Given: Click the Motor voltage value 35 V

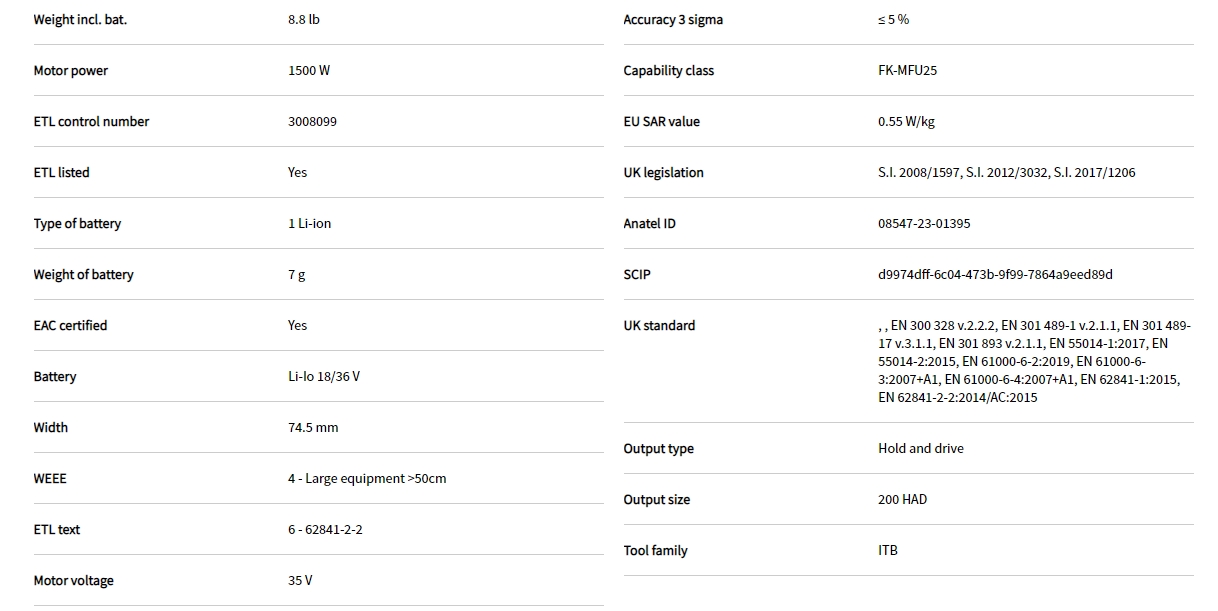Looking at the screenshot, I should click(300, 581).
